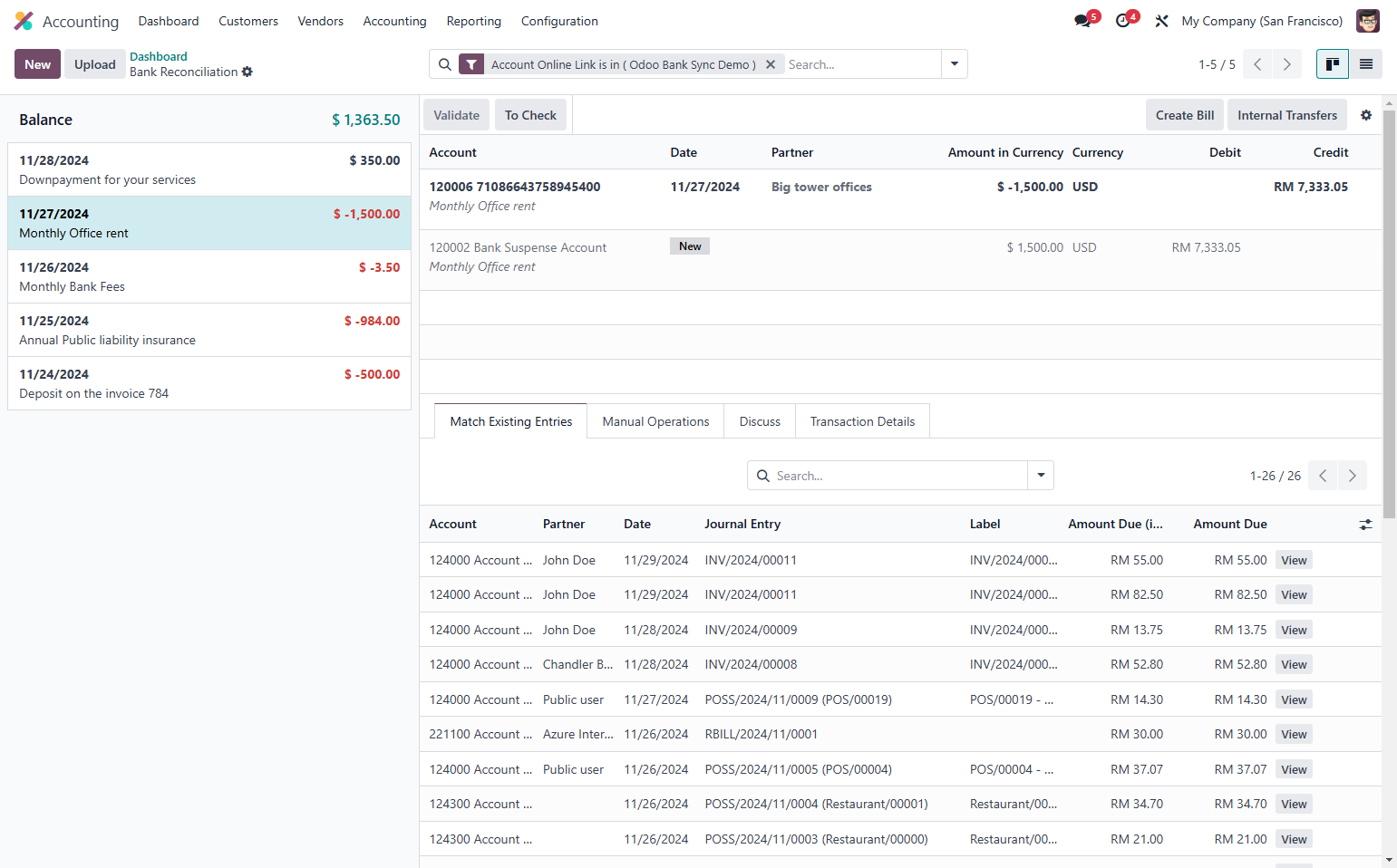
Task: Open the Bank Reconciliation gear settings
Action: [x=247, y=72]
